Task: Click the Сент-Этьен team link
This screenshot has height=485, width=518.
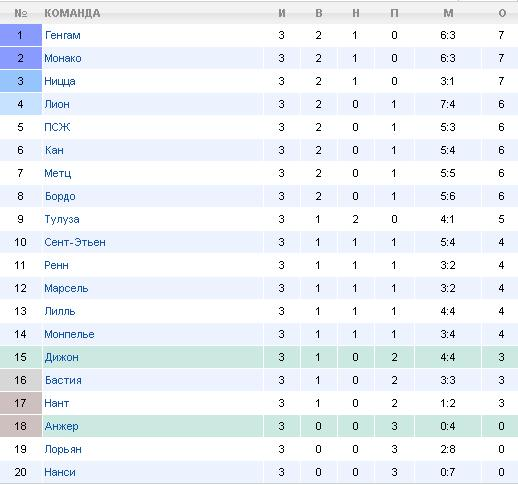Action: (x=75, y=242)
